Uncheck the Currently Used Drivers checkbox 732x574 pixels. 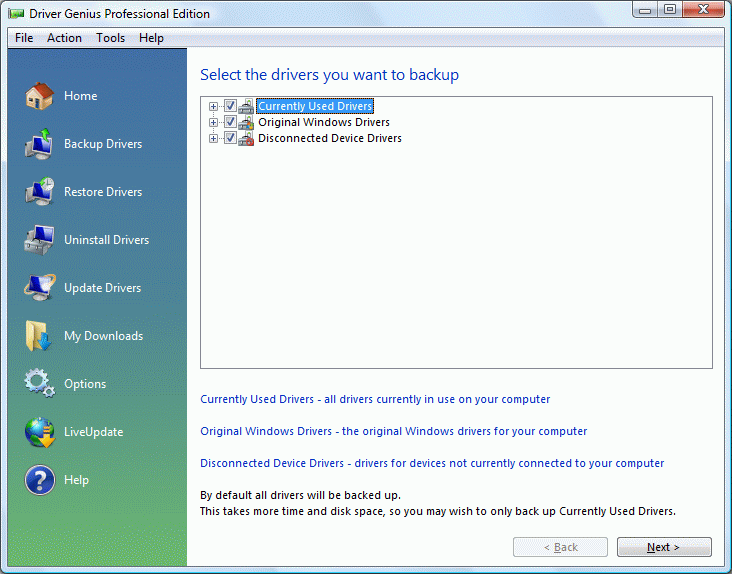click(x=230, y=106)
